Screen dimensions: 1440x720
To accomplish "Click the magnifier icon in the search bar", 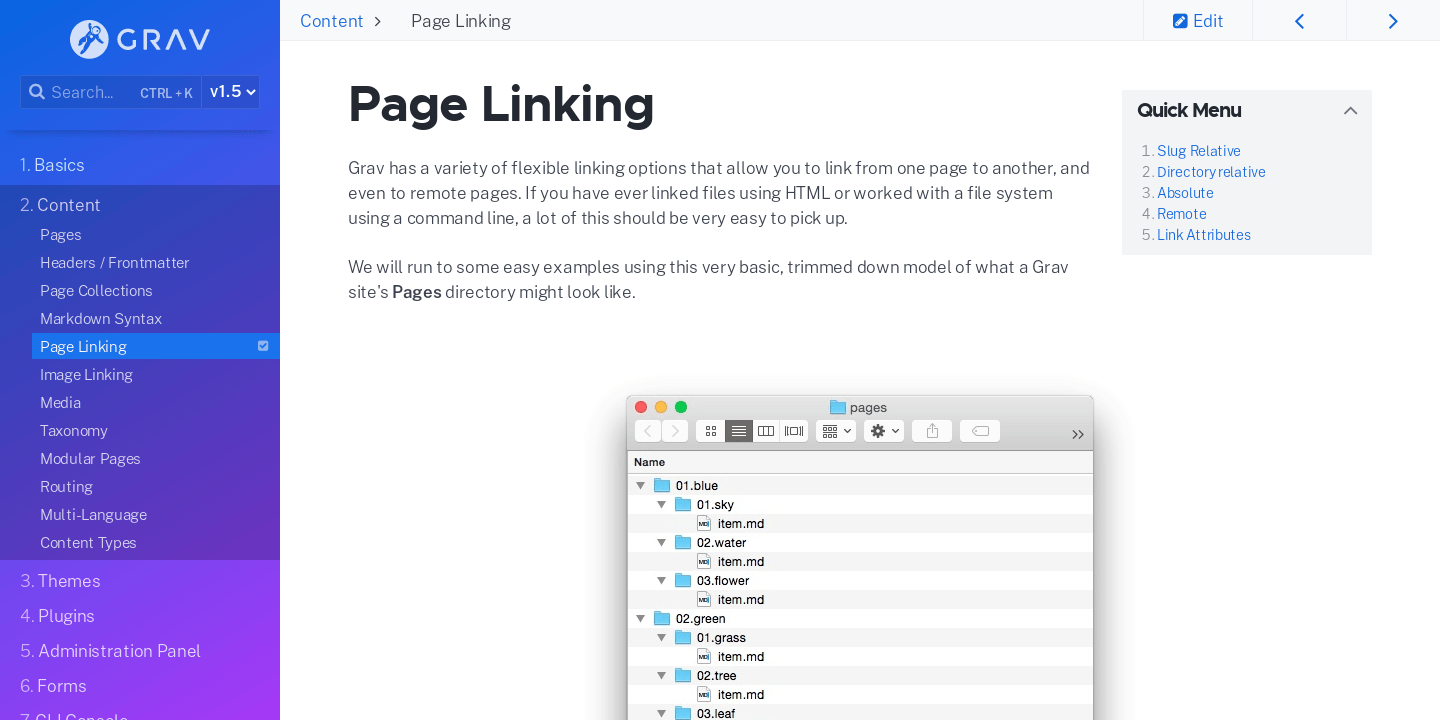I will 37,91.
